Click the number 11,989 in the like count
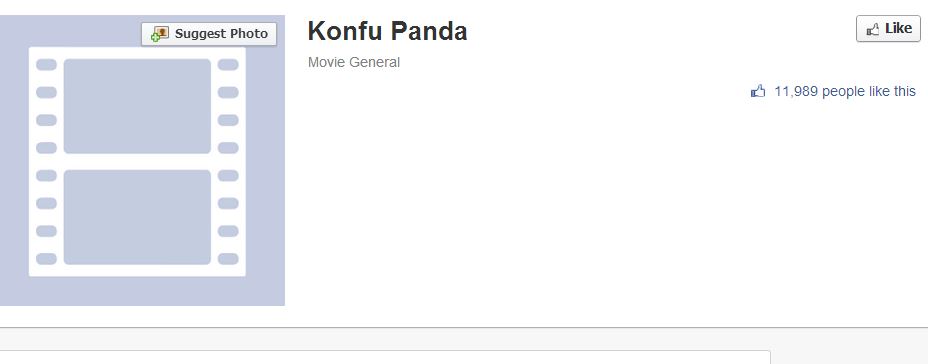 click(x=796, y=91)
